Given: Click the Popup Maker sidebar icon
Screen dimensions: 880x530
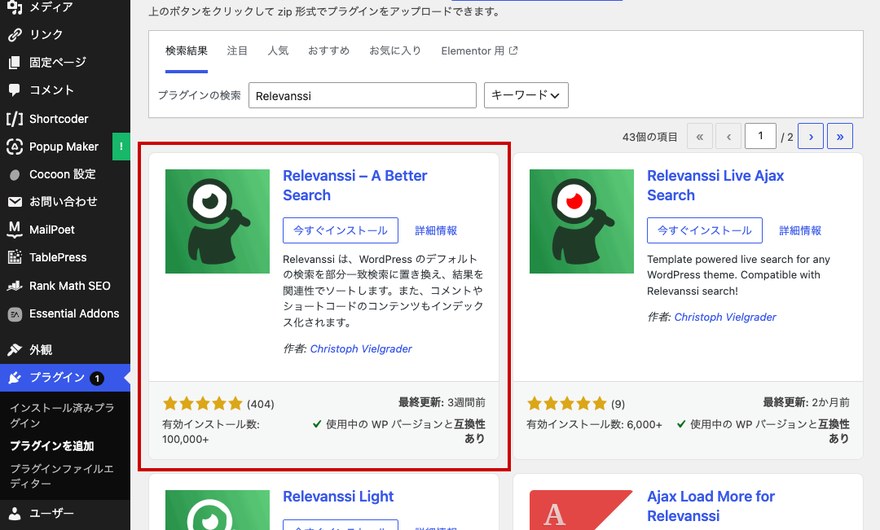Looking at the screenshot, I should click(x=15, y=147).
